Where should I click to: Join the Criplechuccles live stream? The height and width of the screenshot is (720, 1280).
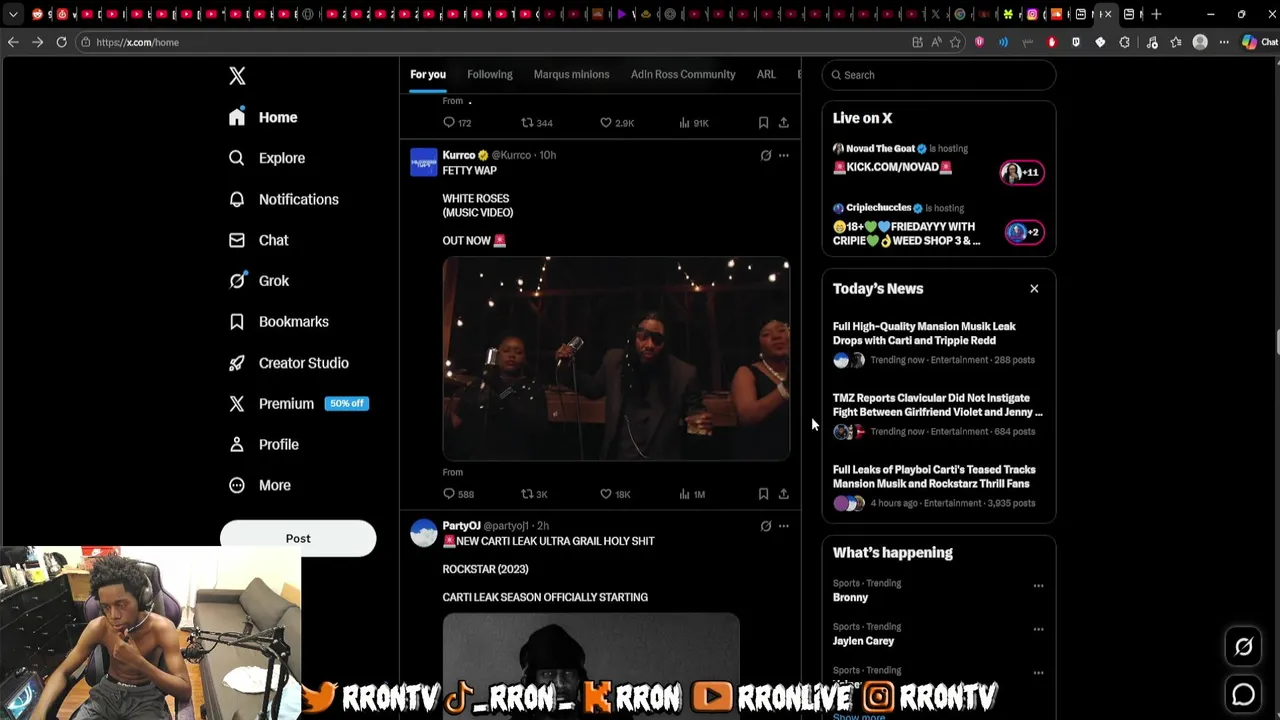(939, 224)
